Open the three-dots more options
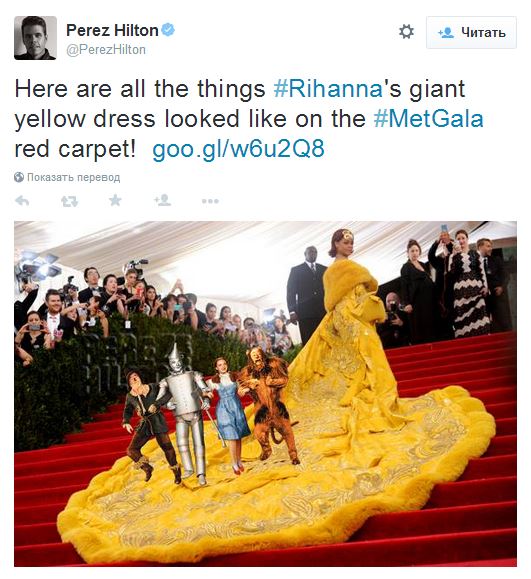 click(x=210, y=201)
